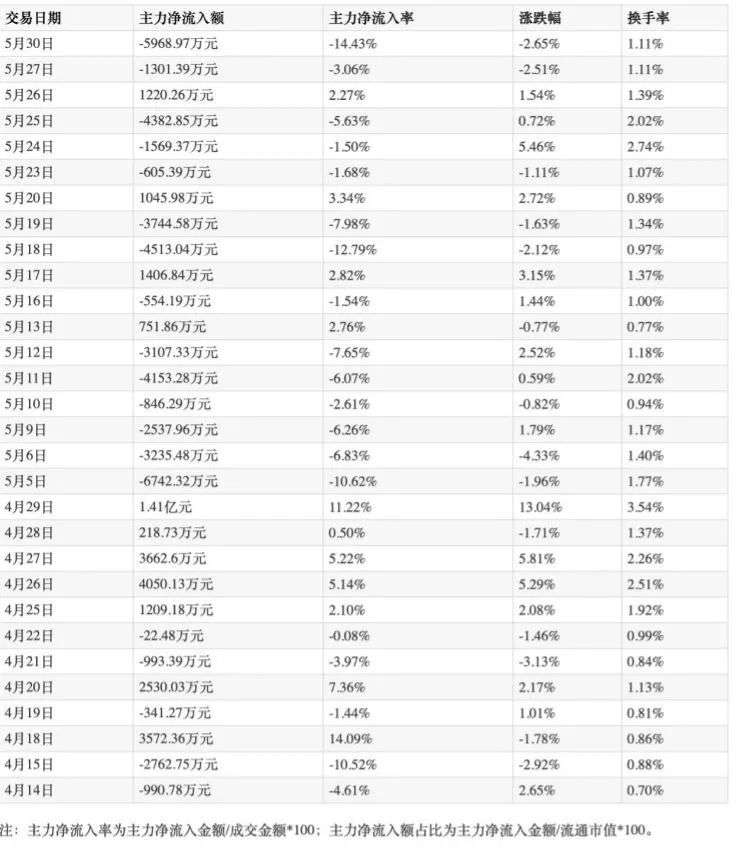This screenshot has width=751, height=849.
Task: Click the 1220.26万元 cell for 5月26日
Action: 176,95
